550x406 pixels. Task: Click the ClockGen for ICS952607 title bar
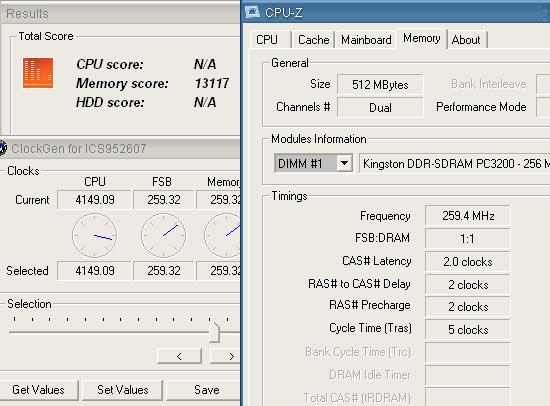point(120,148)
